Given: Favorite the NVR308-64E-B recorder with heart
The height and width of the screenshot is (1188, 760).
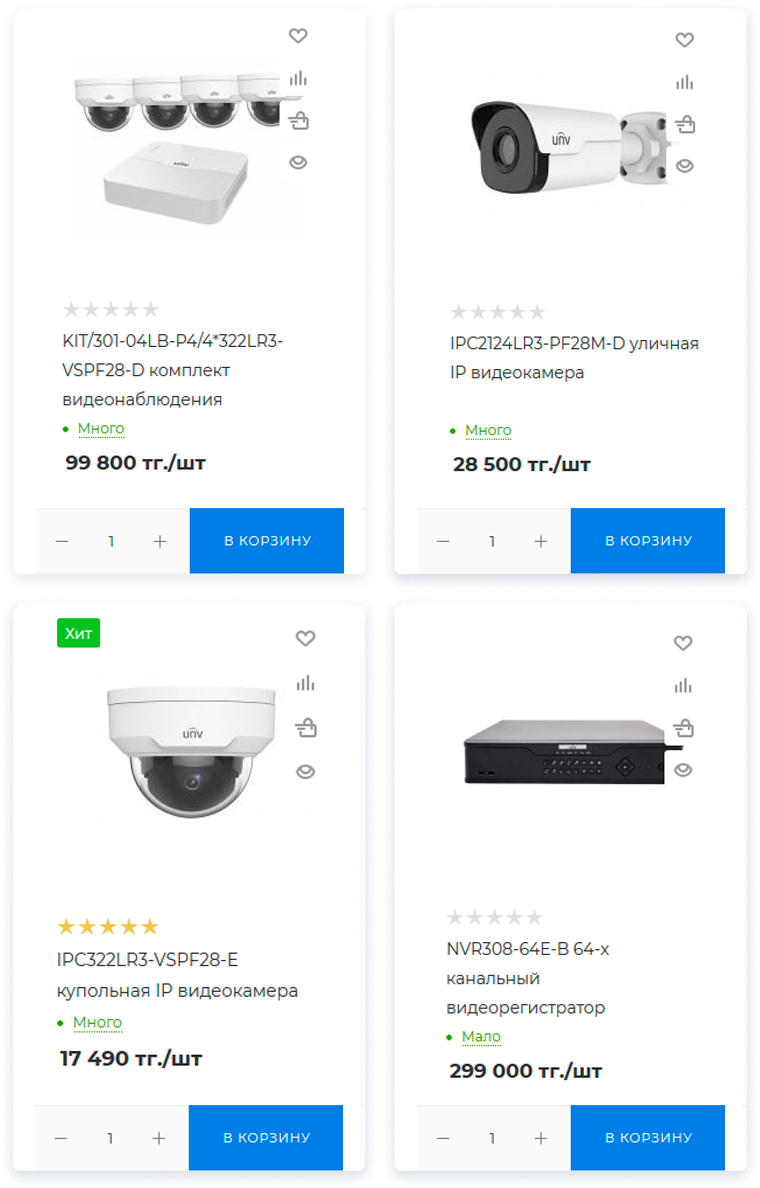Looking at the screenshot, I should point(683,643).
